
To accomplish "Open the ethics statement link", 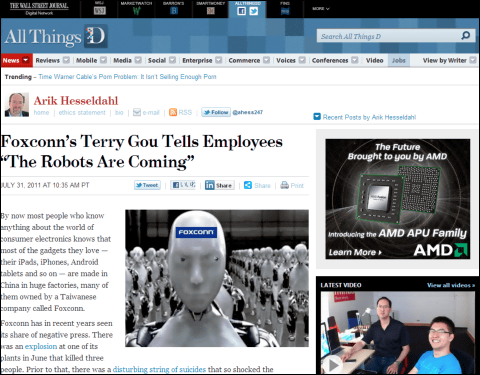I will tap(82, 112).
